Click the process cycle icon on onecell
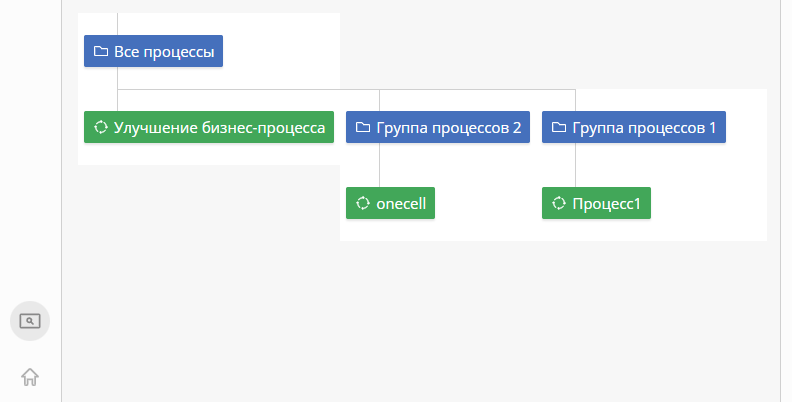 coord(363,203)
